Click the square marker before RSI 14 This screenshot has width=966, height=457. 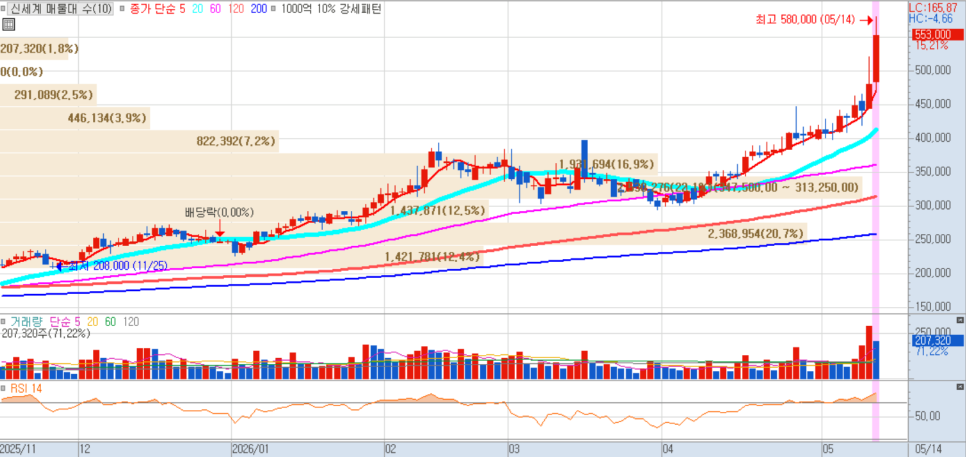click(3, 388)
